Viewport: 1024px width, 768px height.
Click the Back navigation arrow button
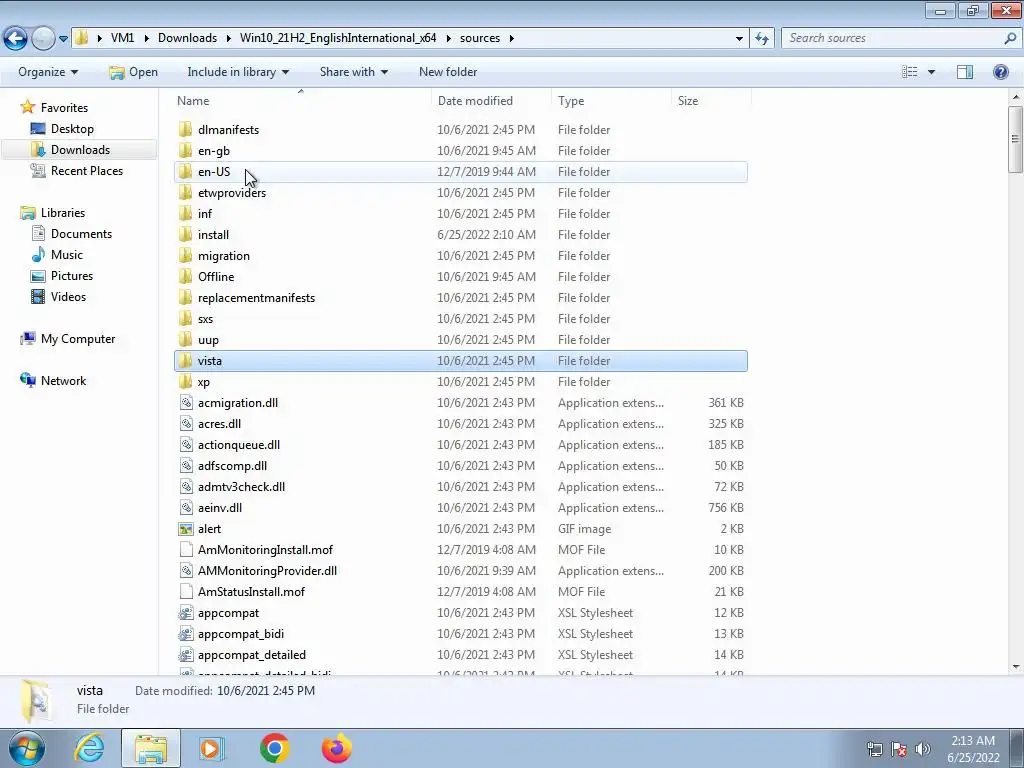pos(15,39)
